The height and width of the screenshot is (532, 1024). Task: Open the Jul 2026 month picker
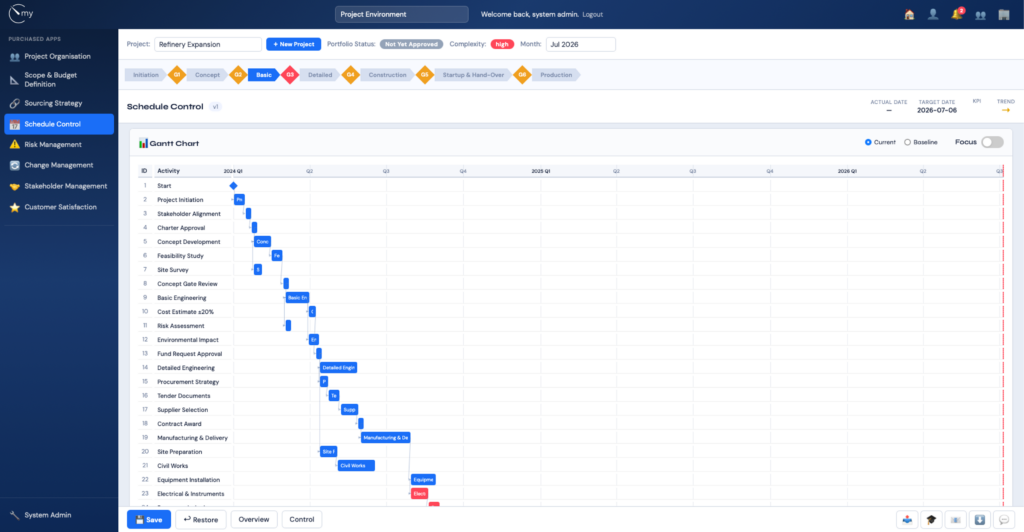click(581, 44)
